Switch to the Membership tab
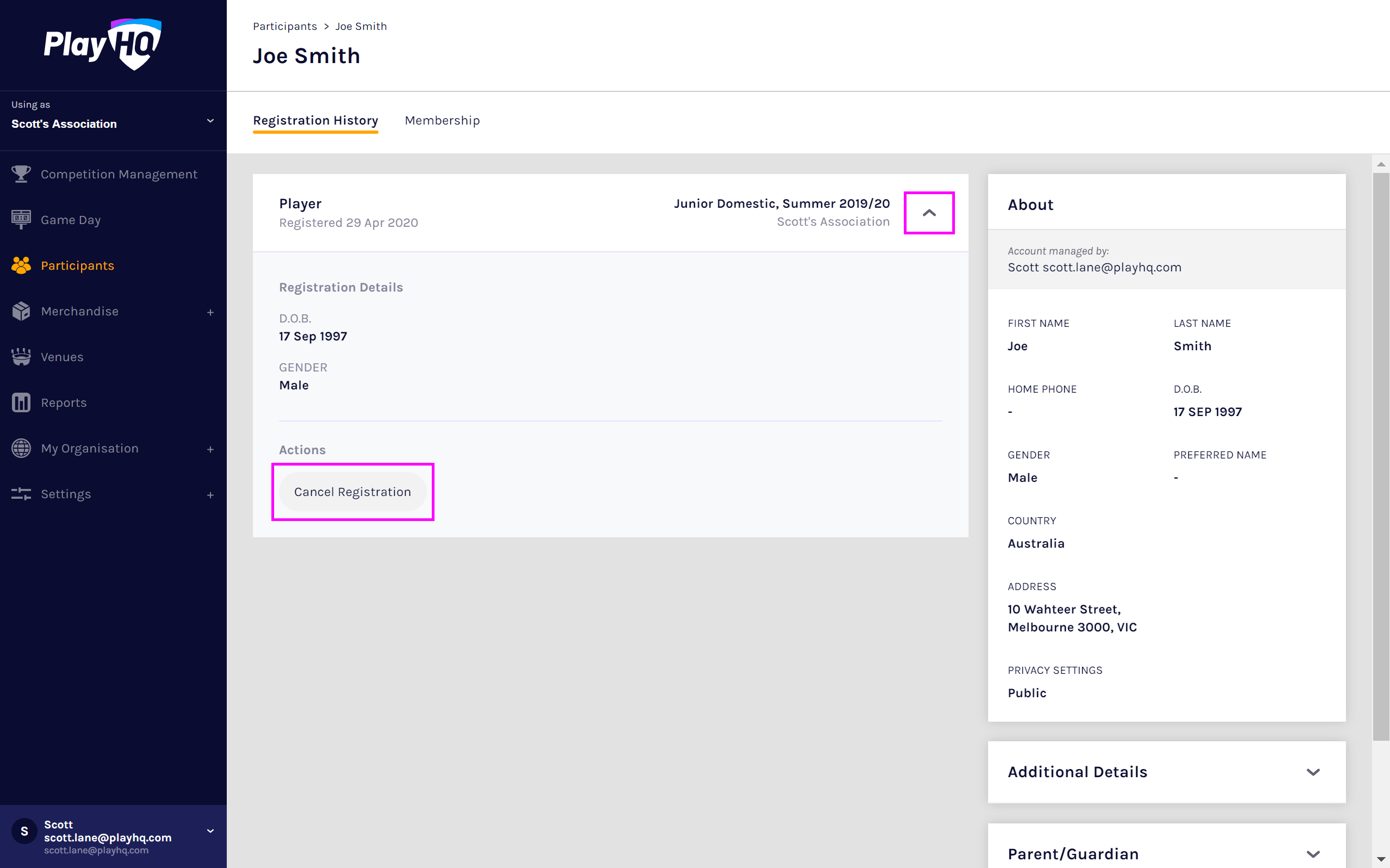The image size is (1390, 868). click(x=442, y=121)
